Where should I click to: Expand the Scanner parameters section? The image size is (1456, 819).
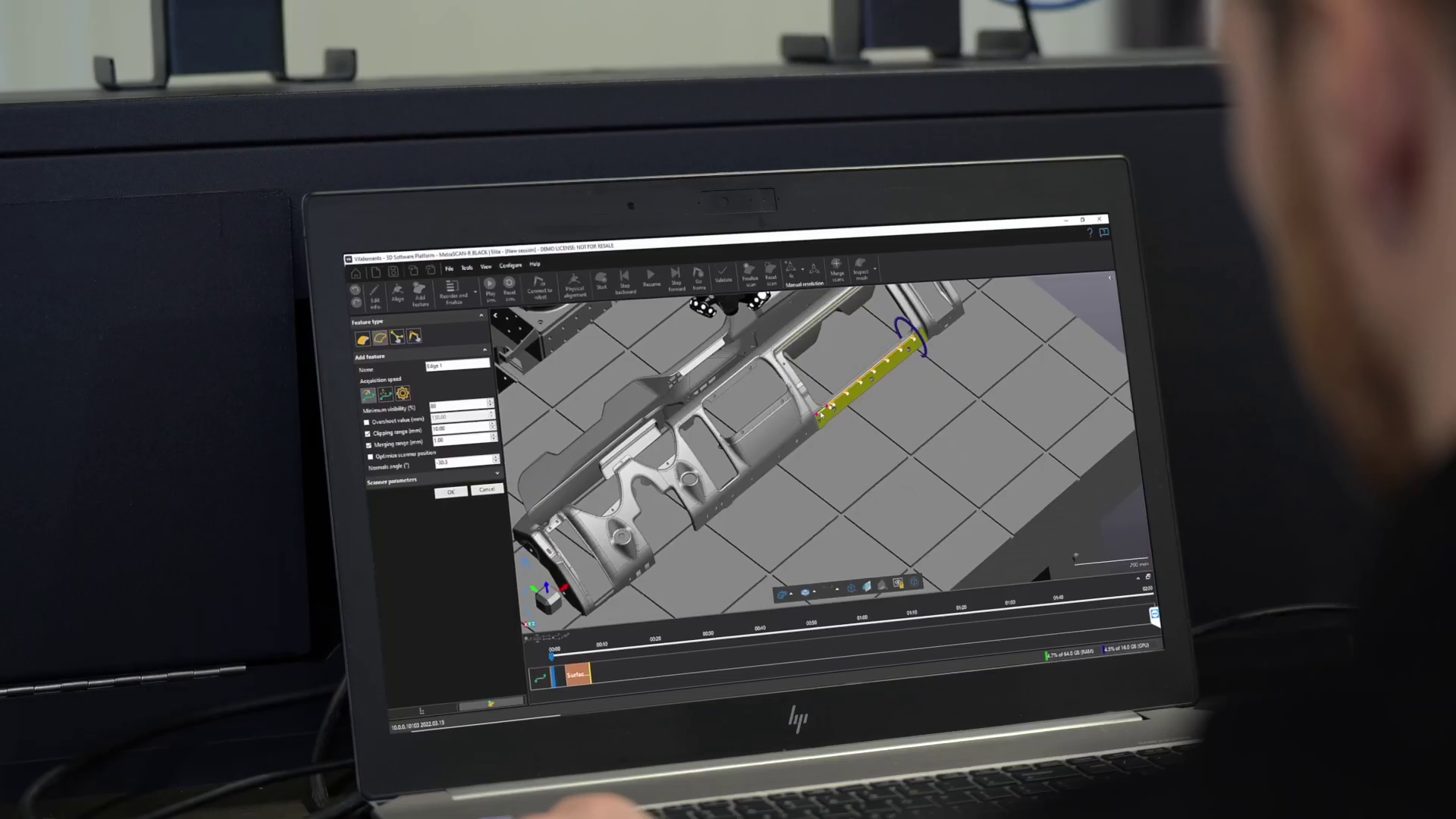tap(497, 473)
